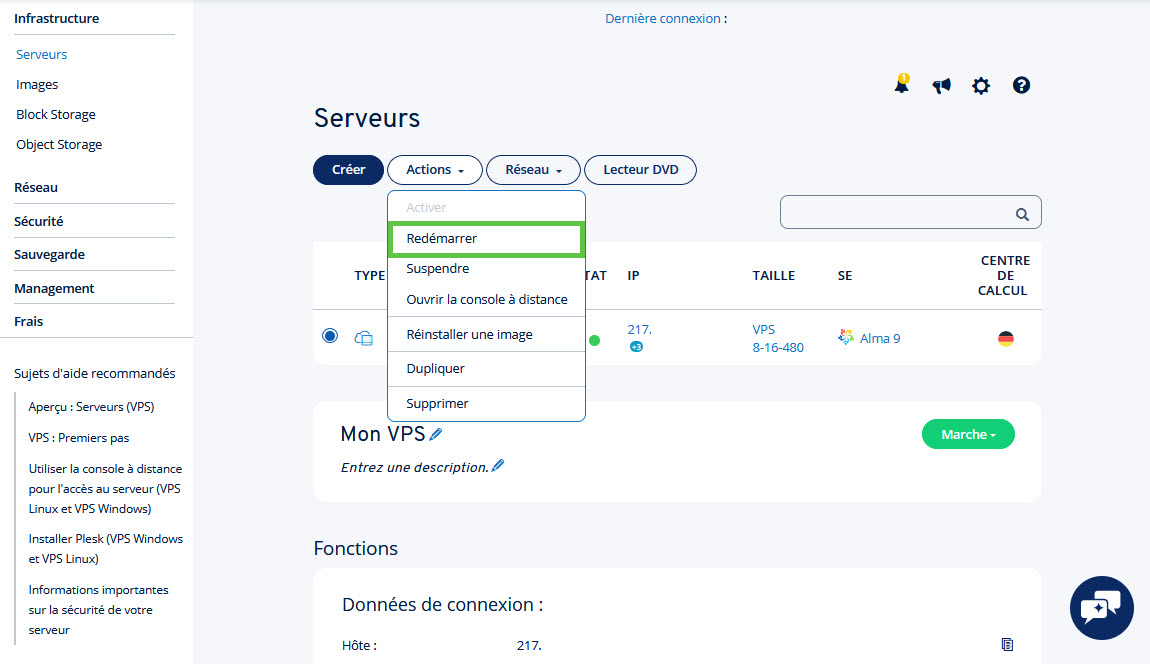Viewport: 1150px width, 664px height.
Task: Open Object Storage in the sidebar
Action: click(59, 145)
